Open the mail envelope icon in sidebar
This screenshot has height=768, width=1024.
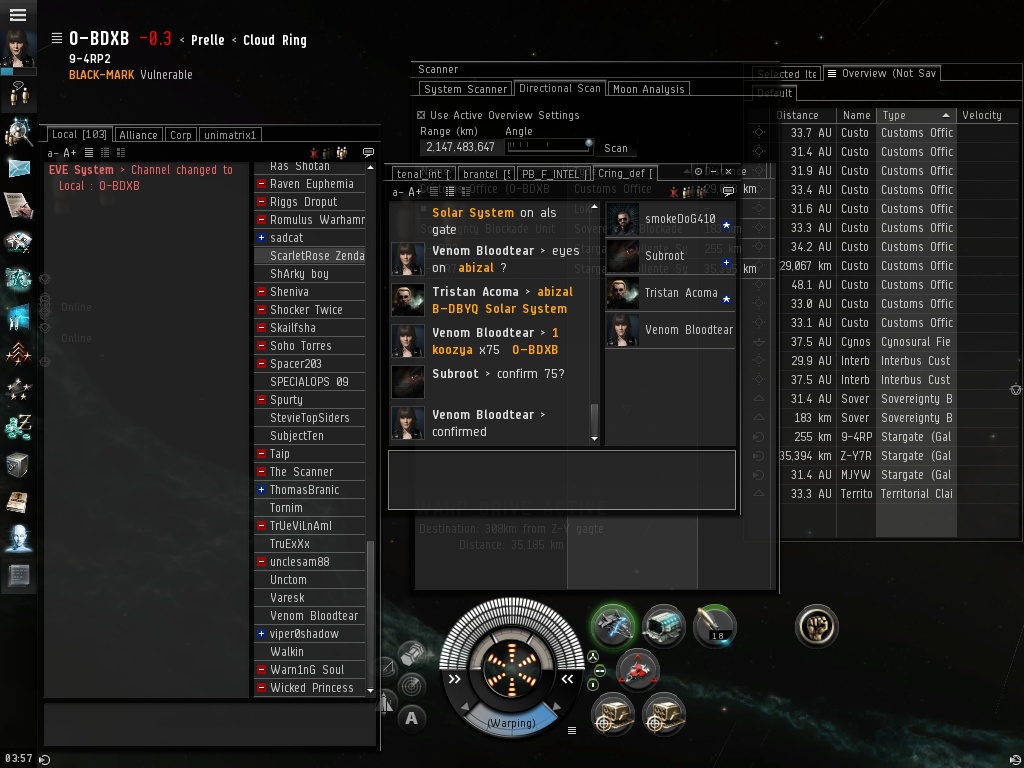(18, 169)
